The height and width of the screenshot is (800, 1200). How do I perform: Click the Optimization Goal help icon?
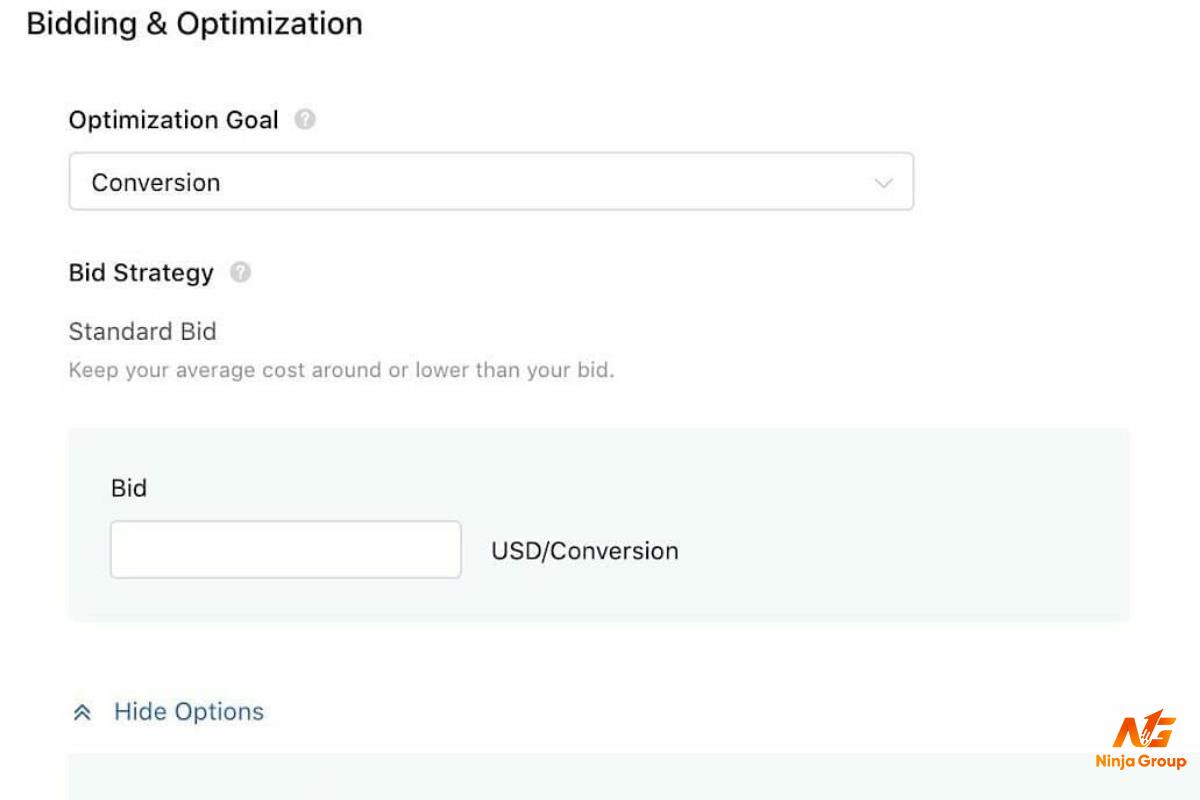[306, 120]
